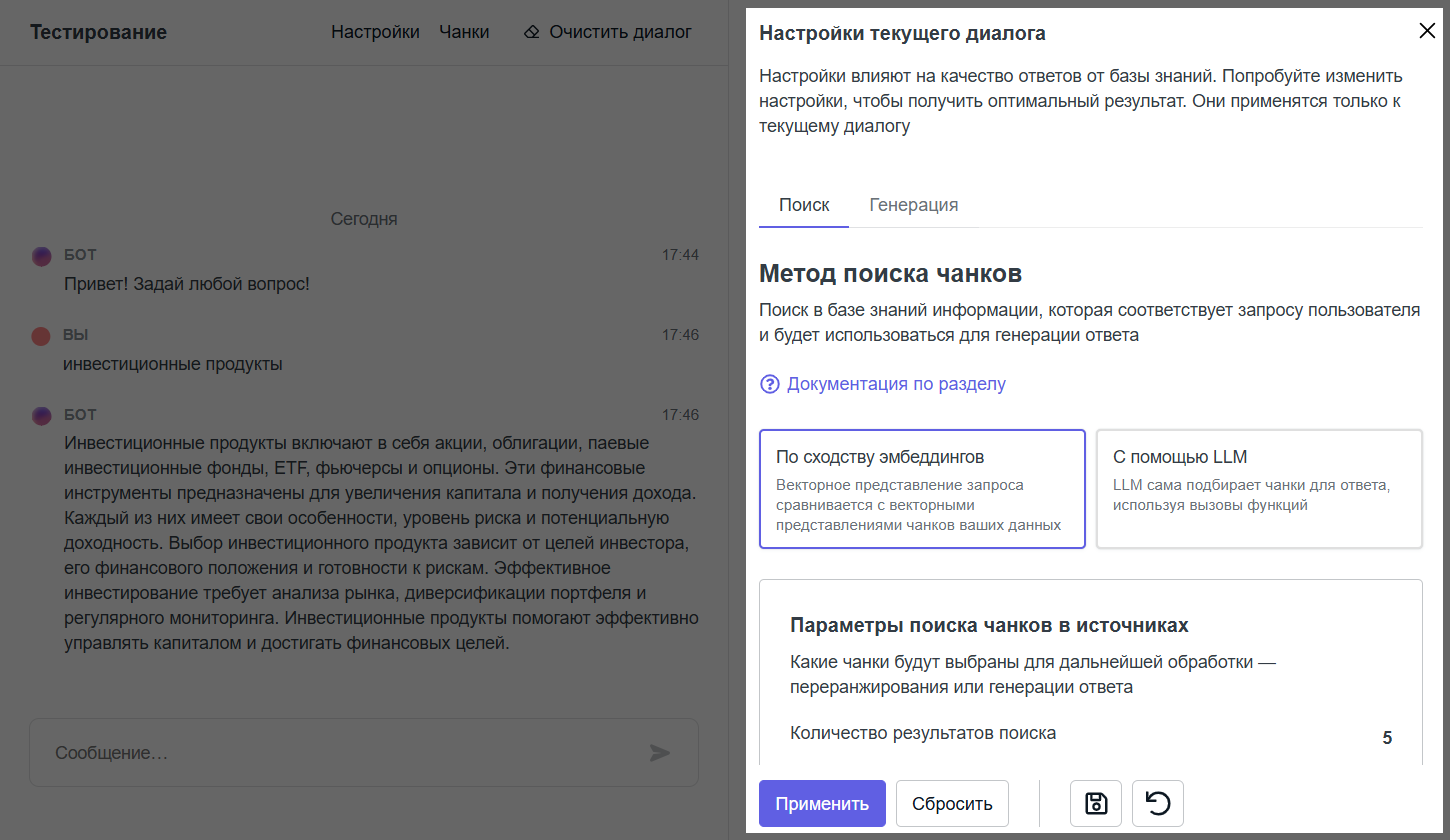Click the Сообщение input field

364,752
